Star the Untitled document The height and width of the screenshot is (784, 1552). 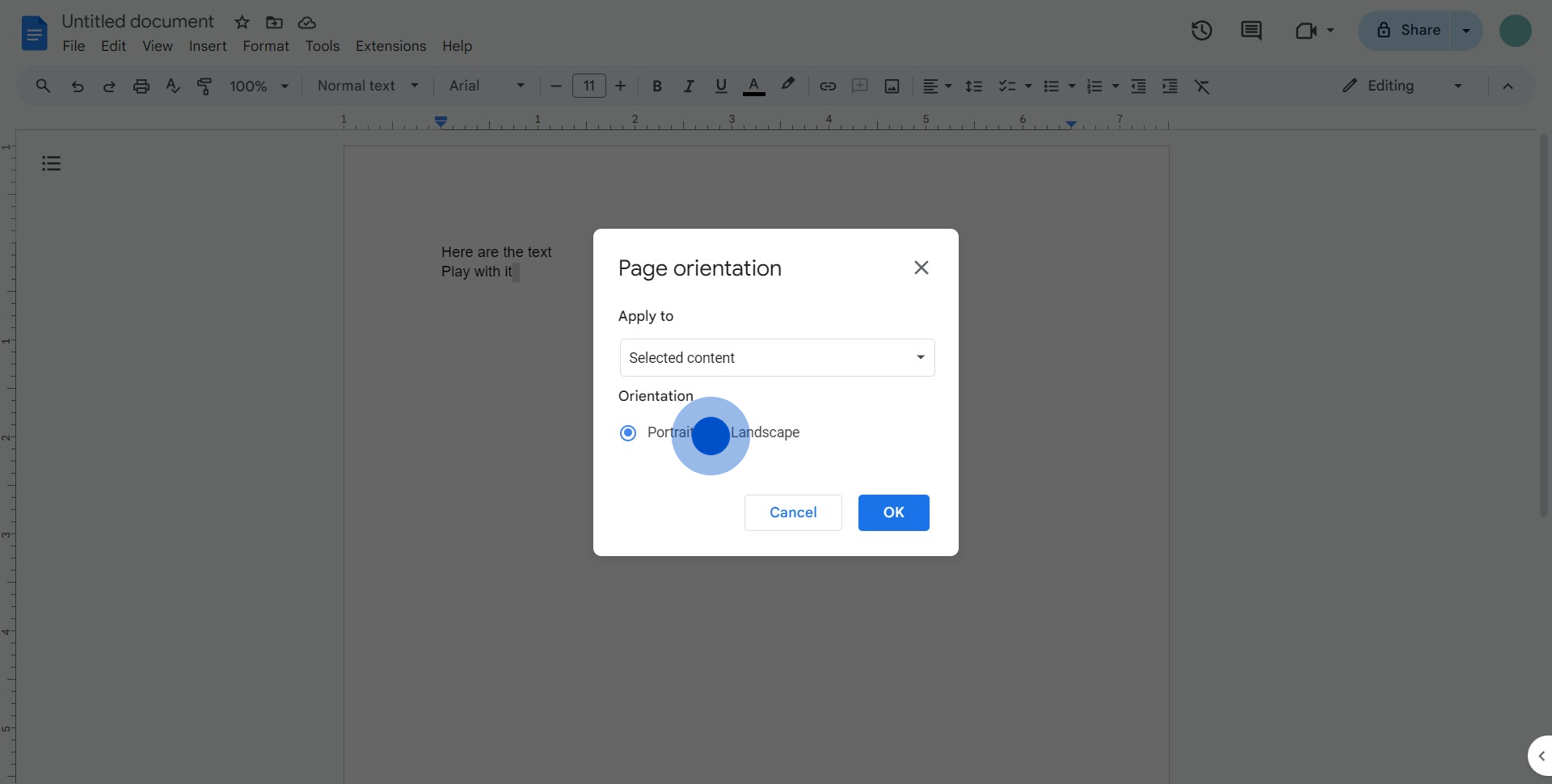242,23
